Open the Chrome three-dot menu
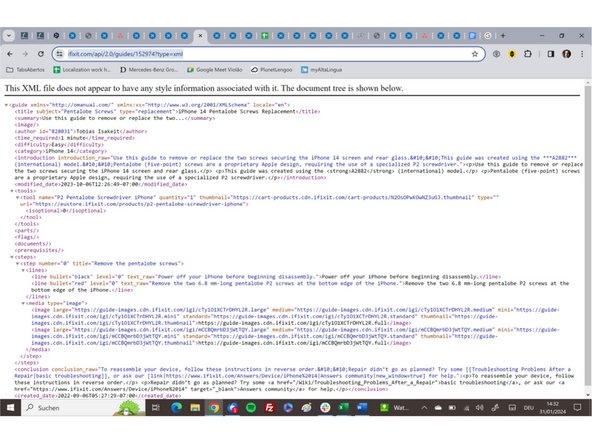The height and width of the screenshot is (444, 592). coord(582,54)
